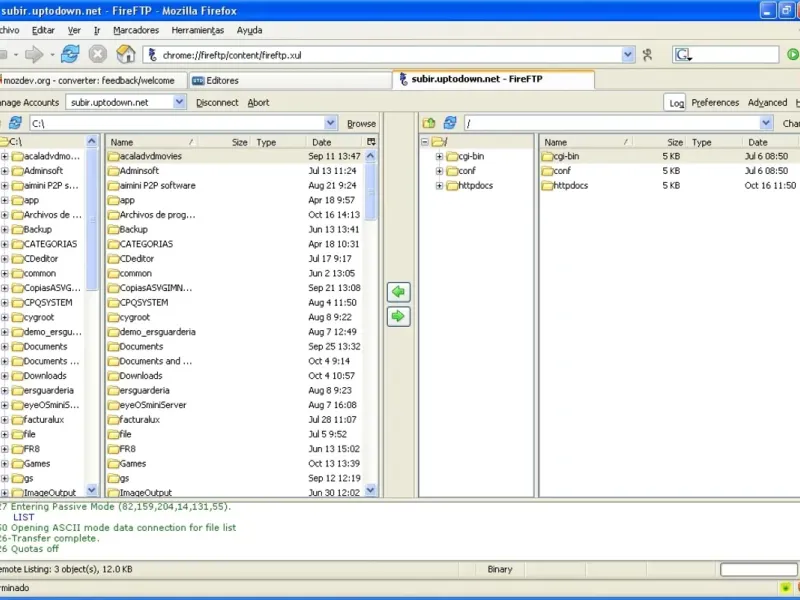This screenshot has width=800, height=600.
Task: Select the CATEGORIAS row in local list
Action: coord(236,244)
